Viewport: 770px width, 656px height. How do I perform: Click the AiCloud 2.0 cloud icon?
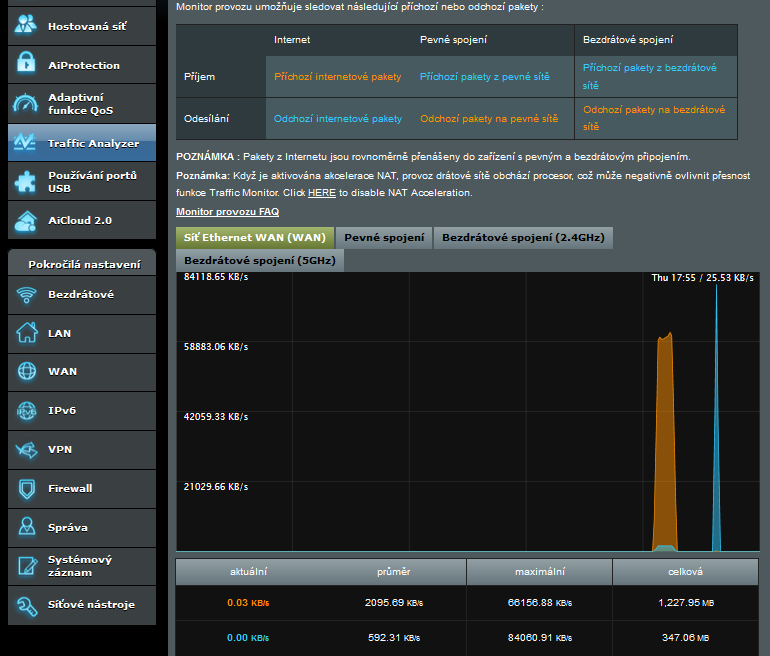tap(27, 220)
